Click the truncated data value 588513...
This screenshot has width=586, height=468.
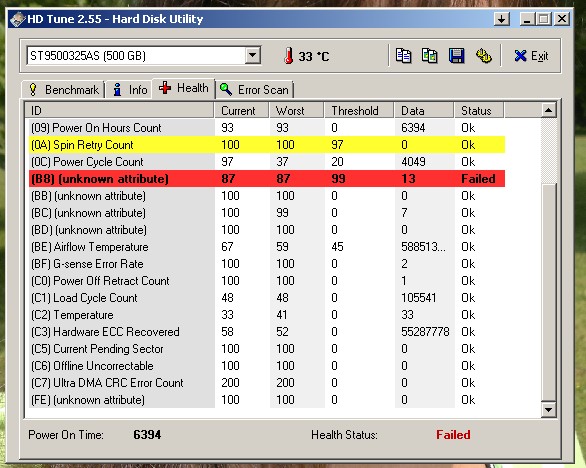pyautogui.click(x=423, y=247)
